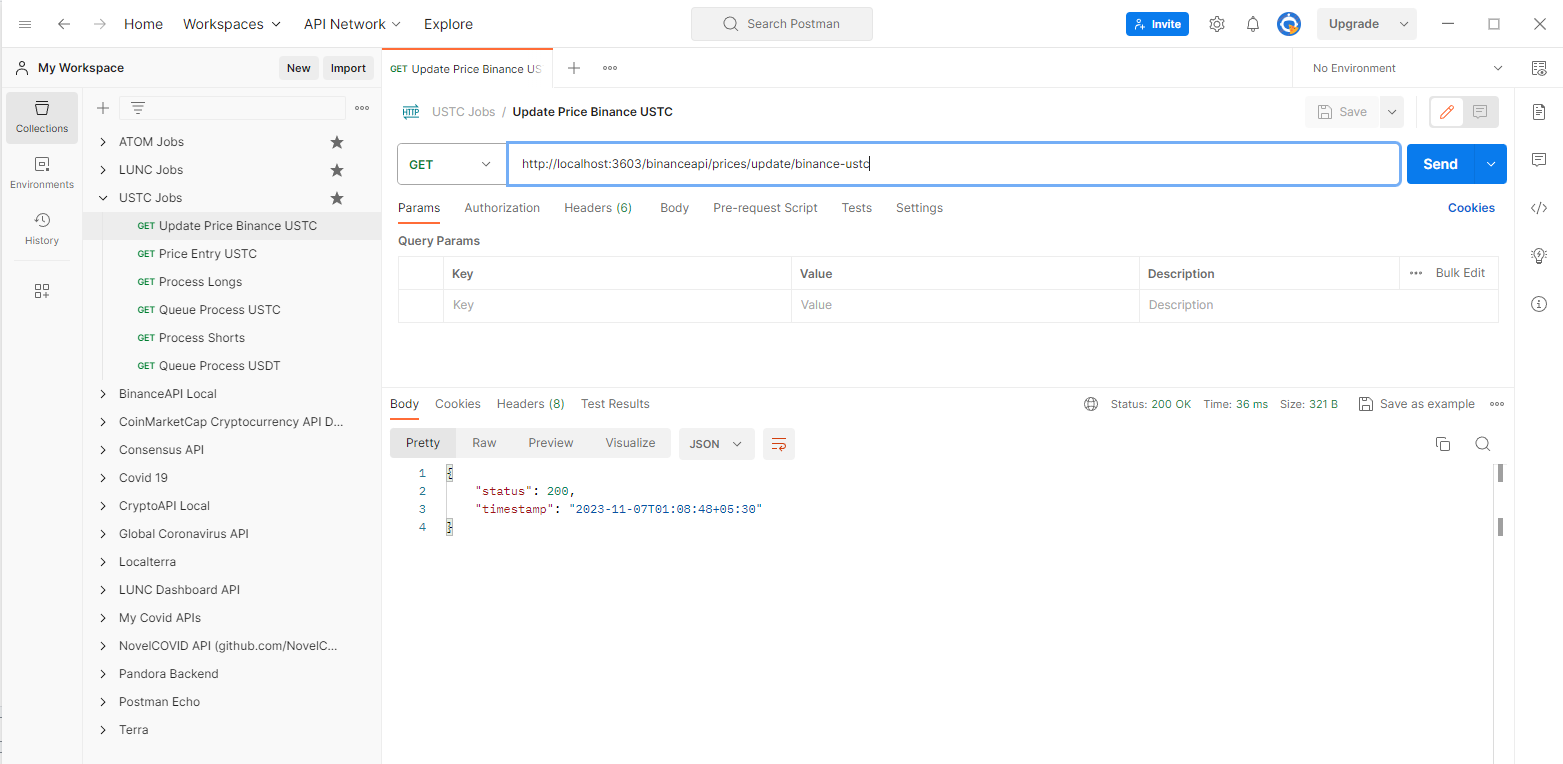Click the Send button
This screenshot has height=764, width=1563.
click(x=1440, y=164)
